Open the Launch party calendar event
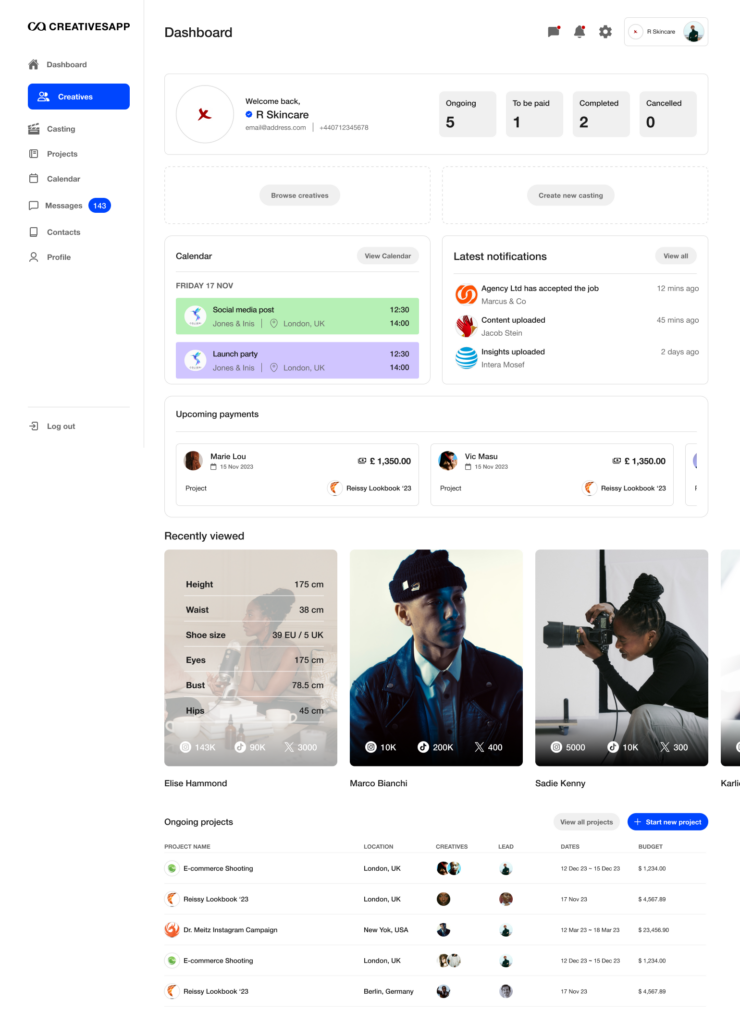Viewport: 740px width, 1024px height. click(297, 360)
